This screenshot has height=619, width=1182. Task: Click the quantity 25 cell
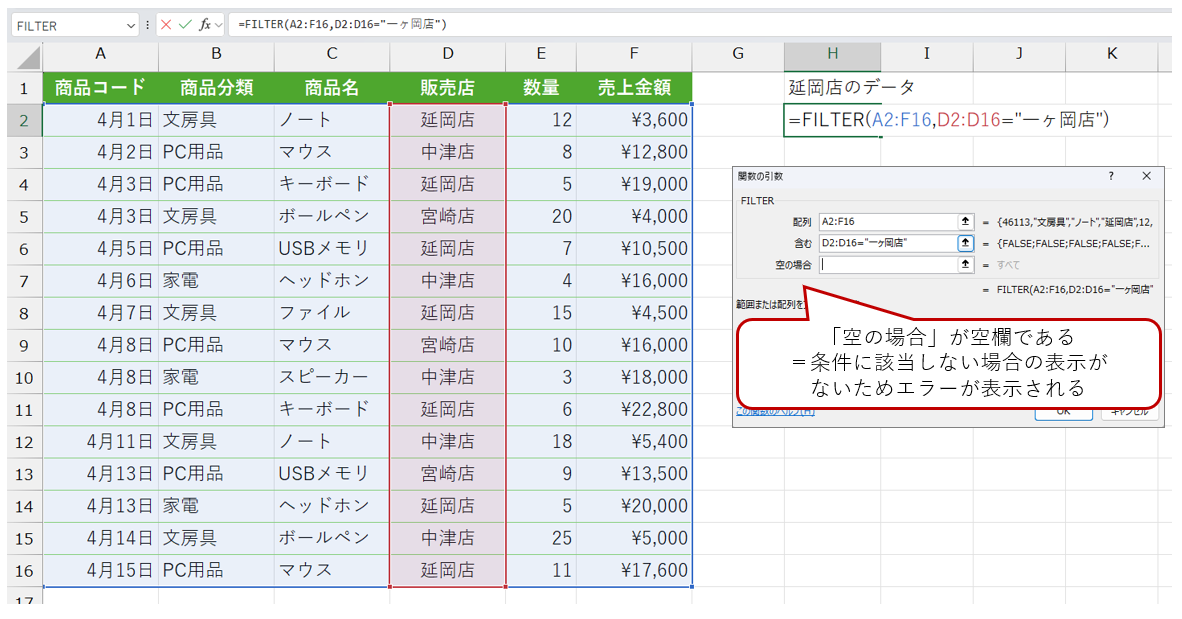pos(541,538)
